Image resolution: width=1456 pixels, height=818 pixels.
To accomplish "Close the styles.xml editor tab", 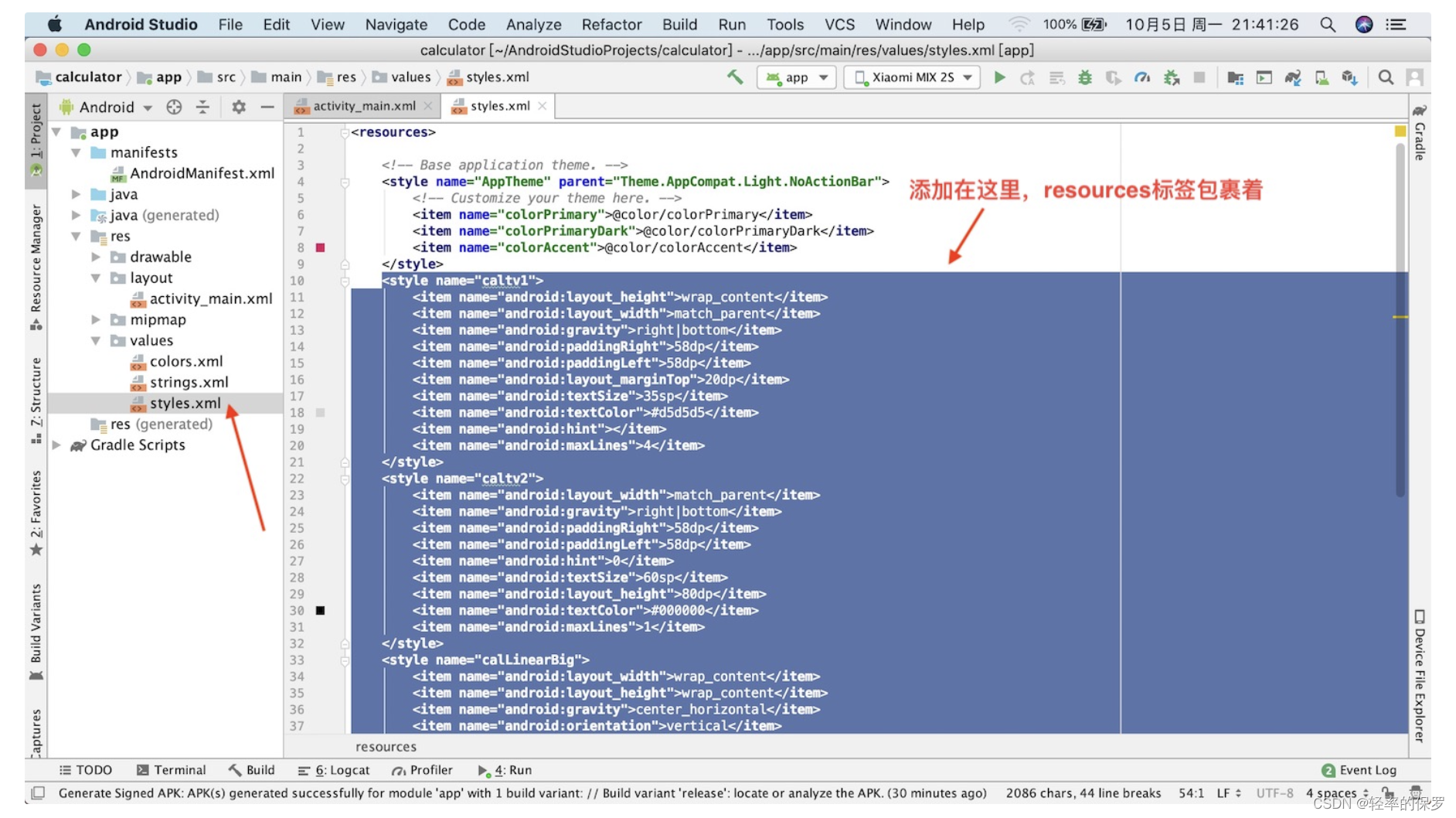I will point(542,107).
